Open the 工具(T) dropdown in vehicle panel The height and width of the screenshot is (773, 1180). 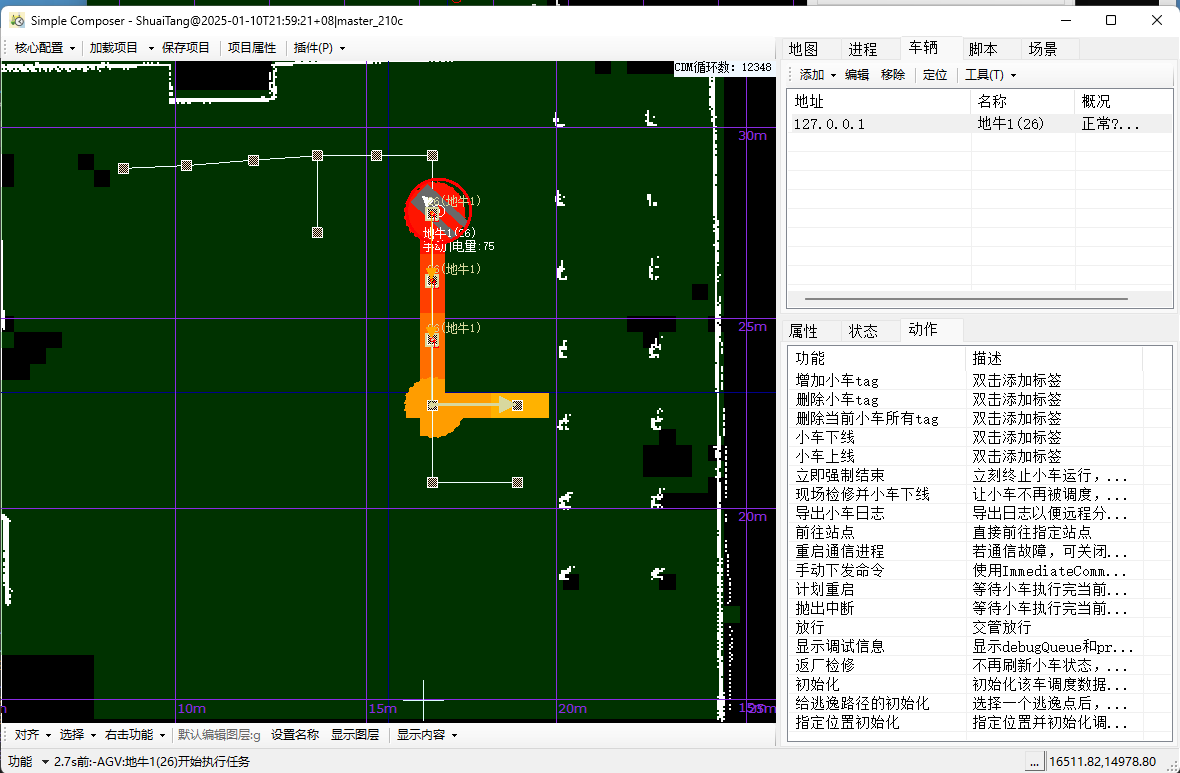point(990,75)
